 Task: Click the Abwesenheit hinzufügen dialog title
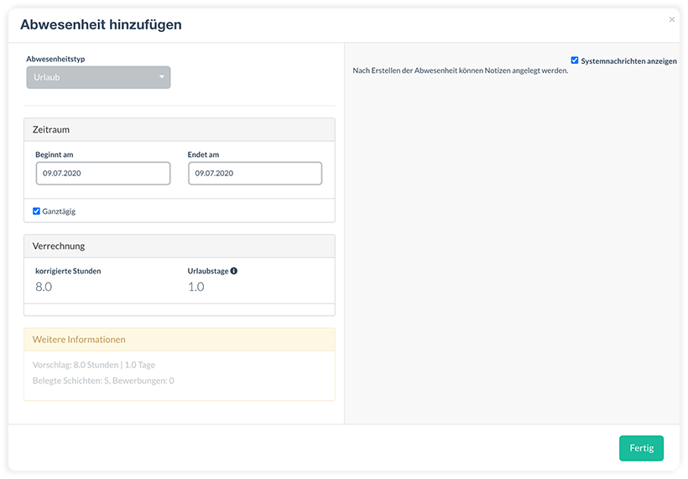(x=101, y=25)
